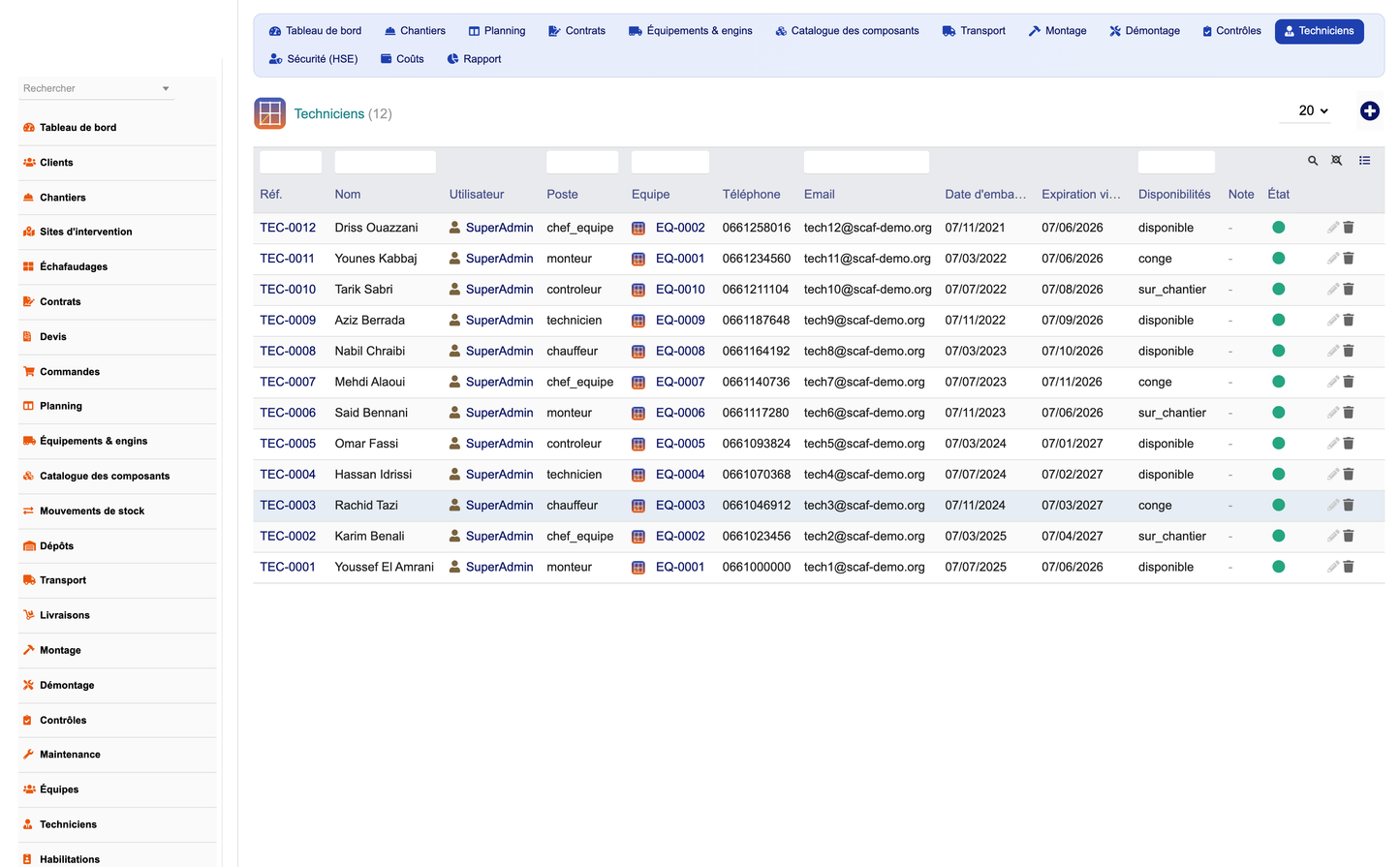
Task: Open the TEC-0007 reference link
Action: coord(288,382)
